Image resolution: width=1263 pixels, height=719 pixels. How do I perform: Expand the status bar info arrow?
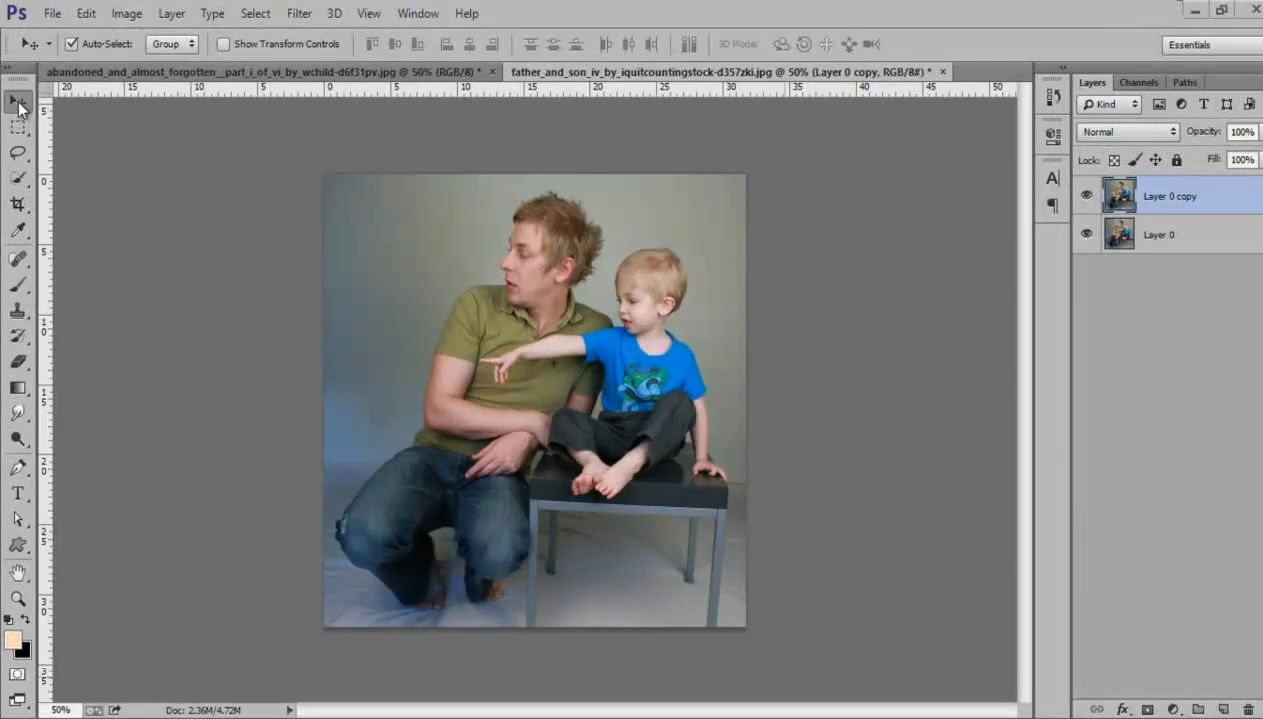290,710
